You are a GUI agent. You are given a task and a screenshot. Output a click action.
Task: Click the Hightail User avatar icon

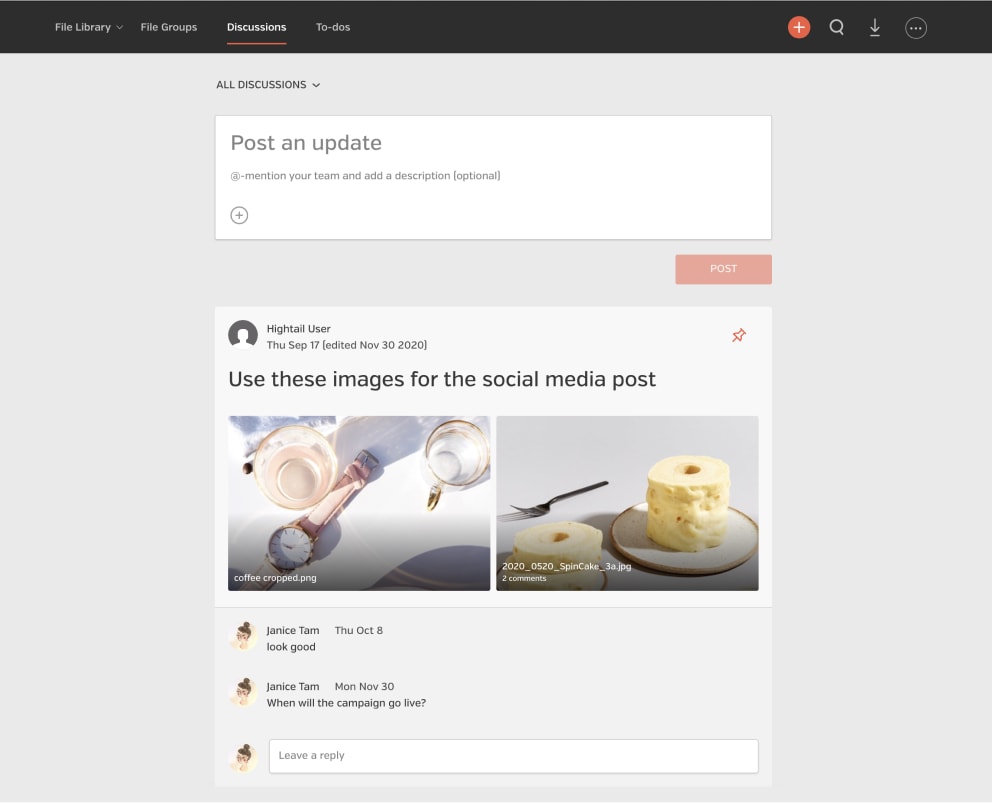[x=243, y=335]
